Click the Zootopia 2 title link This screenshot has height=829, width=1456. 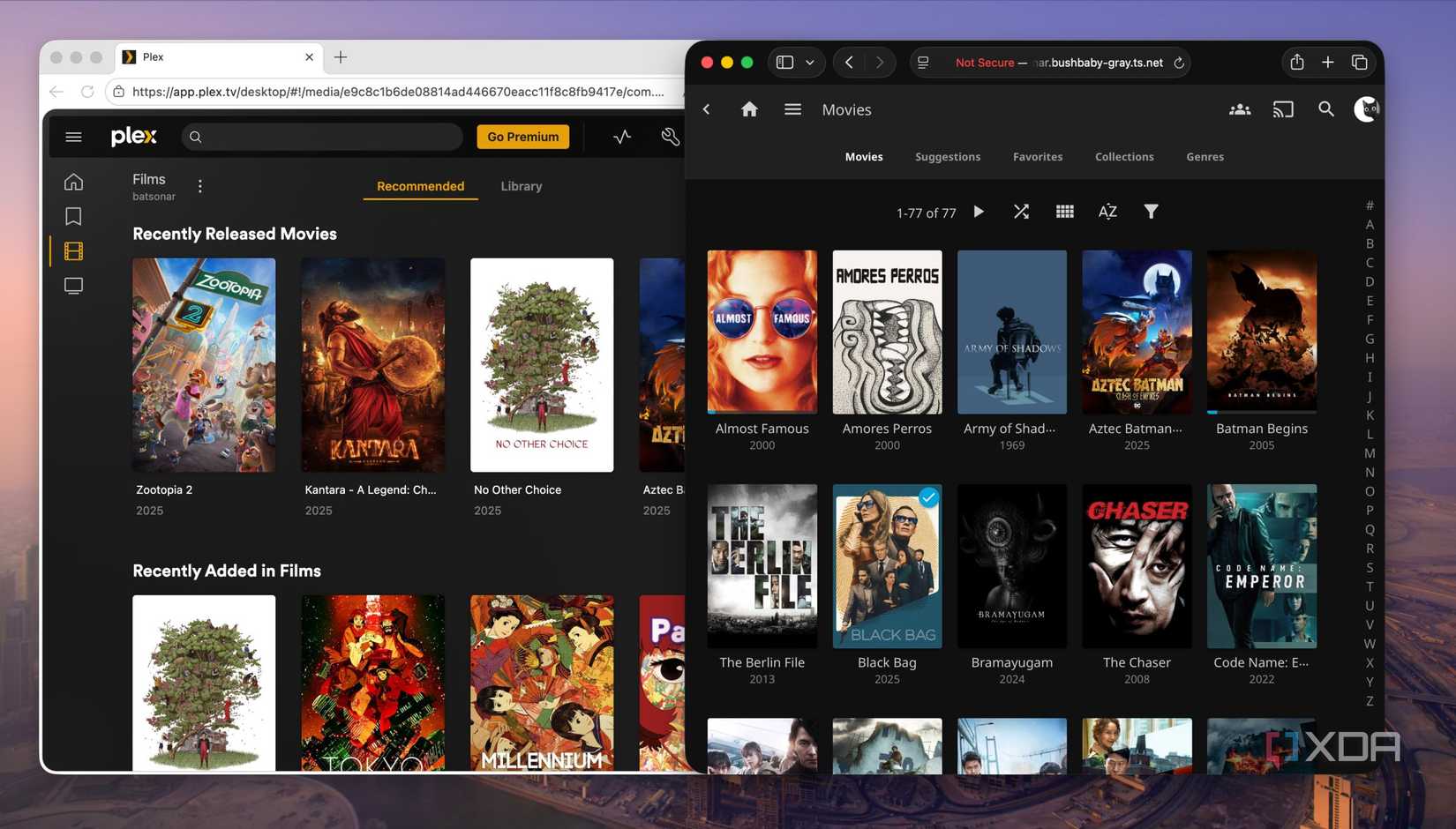tap(164, 489)
